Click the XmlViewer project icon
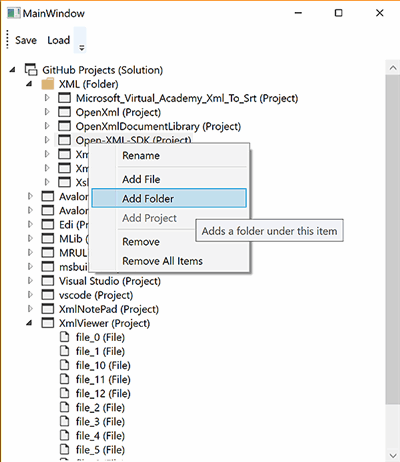The width and height of the screenshot is (400, 462). [x=48, y=323]
